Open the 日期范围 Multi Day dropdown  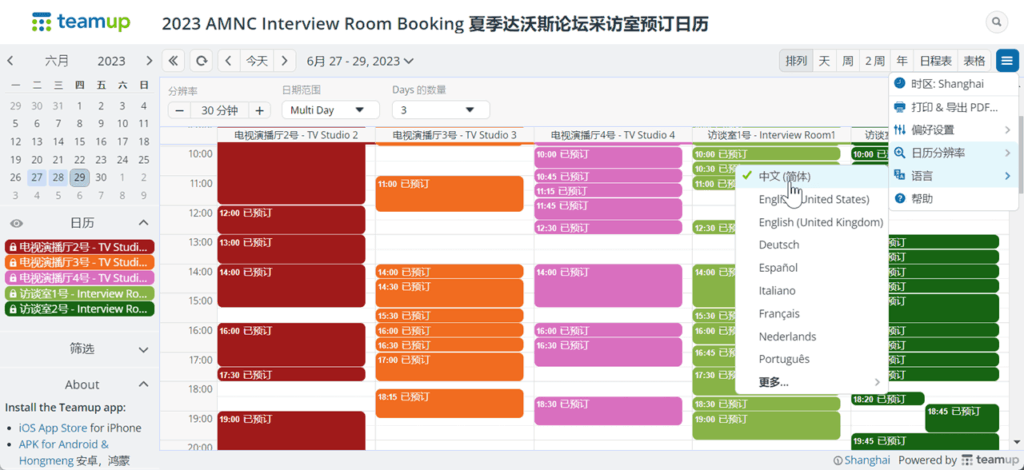[x=330, y=110]
